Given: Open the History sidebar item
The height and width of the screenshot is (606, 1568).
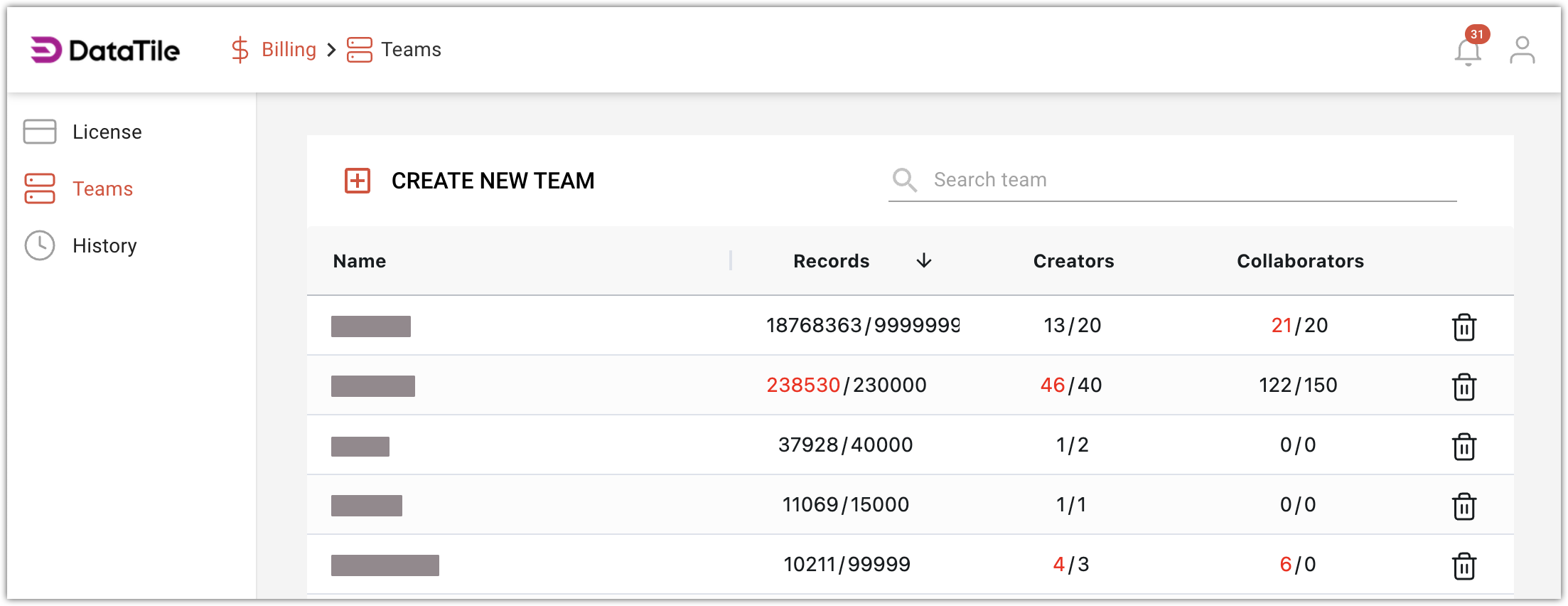Looking at the screenshot, I should (x=104, y=246).
